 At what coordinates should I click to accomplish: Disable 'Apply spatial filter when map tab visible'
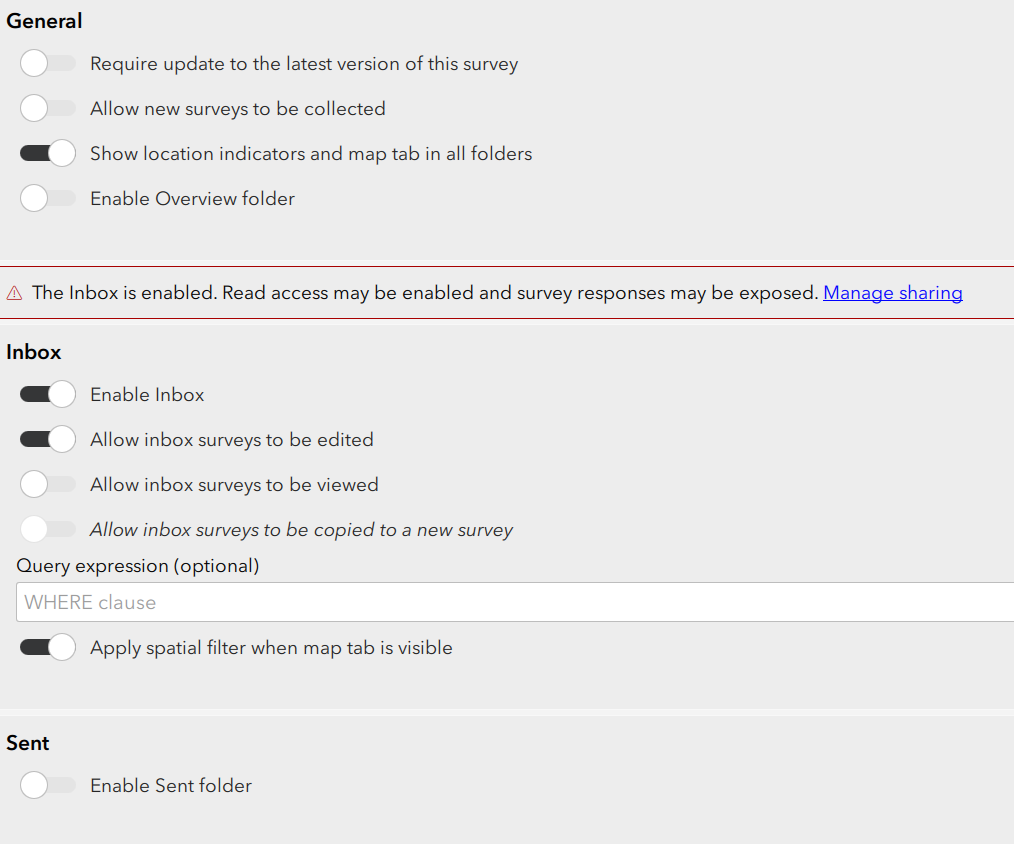point(47,647)
